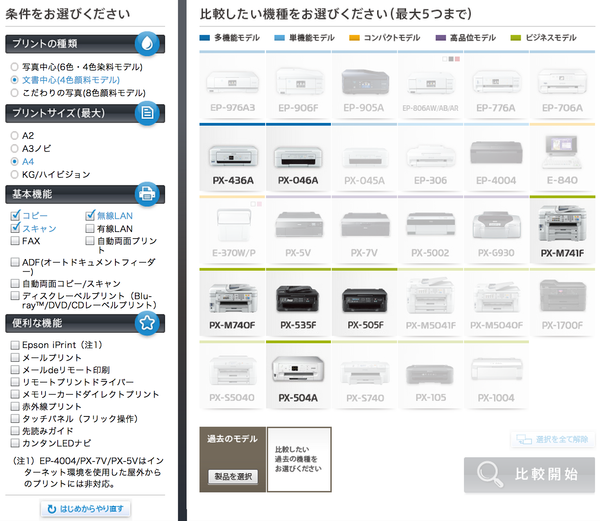Select こだわりの写真(8色顔料モデル) radio
600x521 pixels.
14,93
